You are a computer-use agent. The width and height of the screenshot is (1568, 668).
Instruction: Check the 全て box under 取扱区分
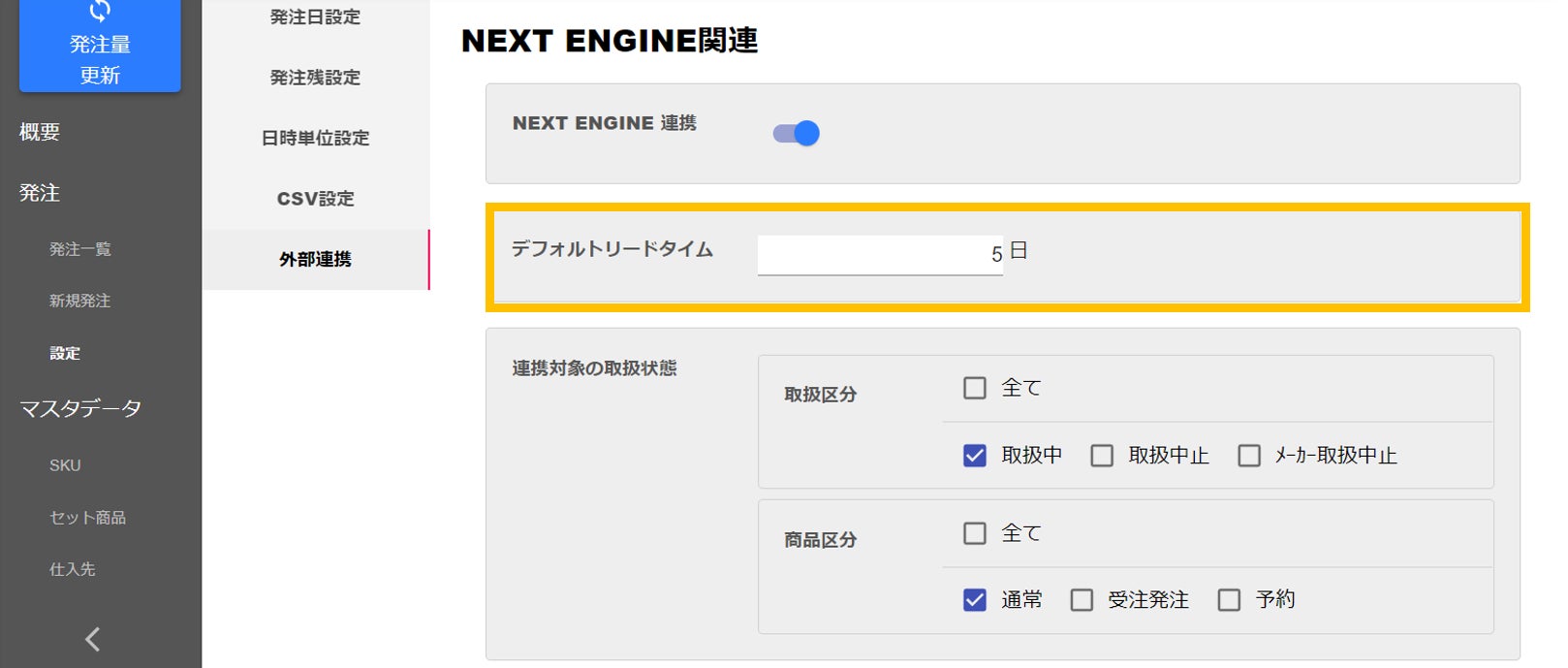(x=975, y=388)
